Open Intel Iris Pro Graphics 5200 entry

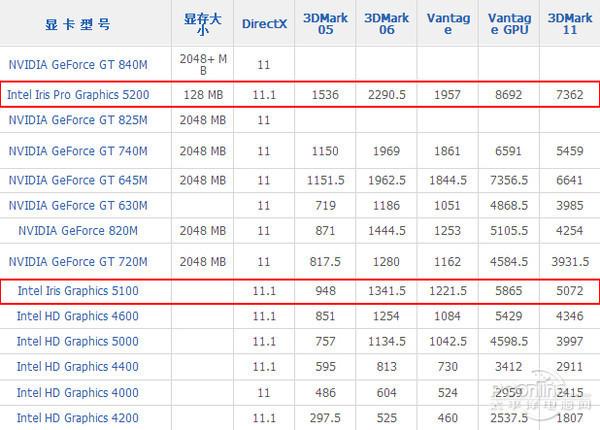tap(78, 94)
